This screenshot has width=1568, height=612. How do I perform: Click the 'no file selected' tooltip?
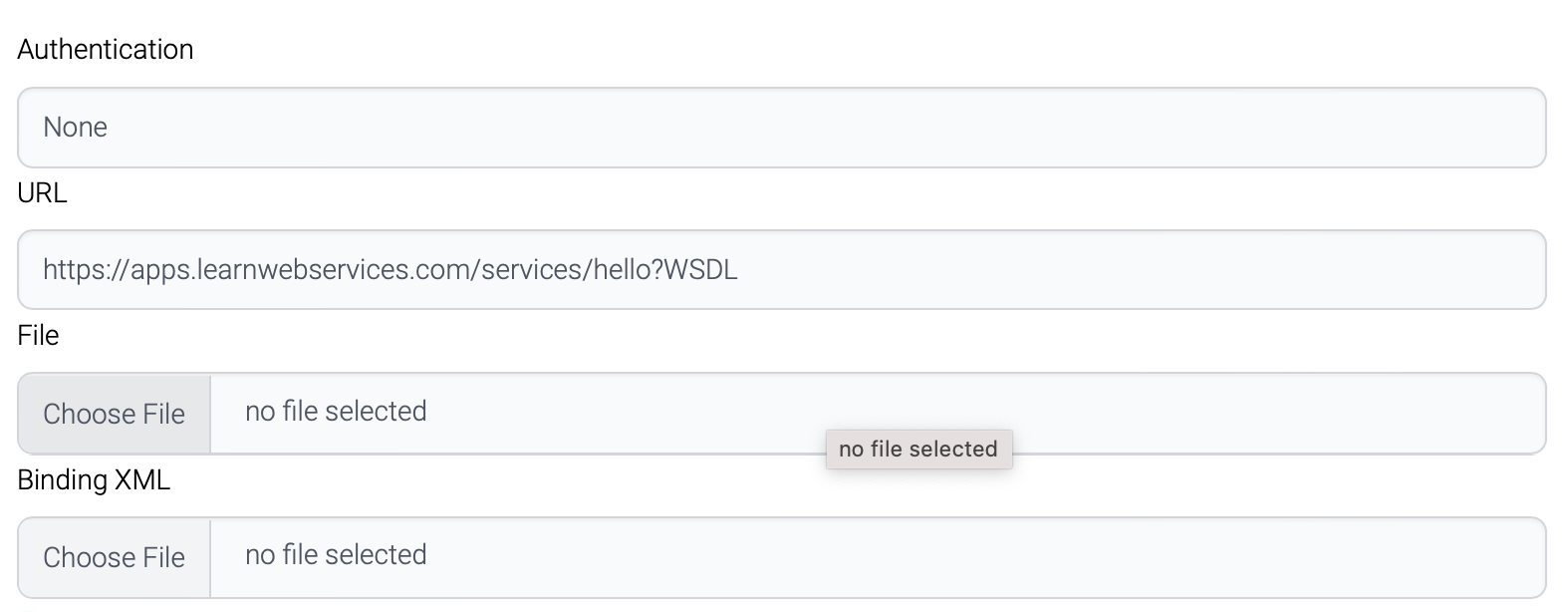(918, 449)
